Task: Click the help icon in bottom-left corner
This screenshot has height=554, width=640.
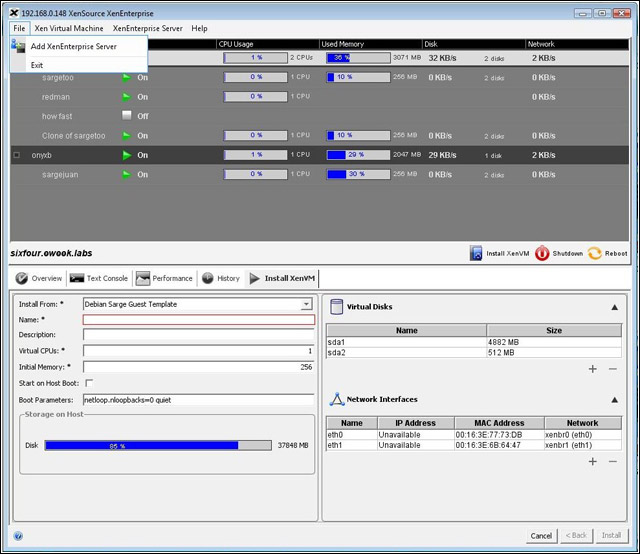Action: [x=18, y=536]
